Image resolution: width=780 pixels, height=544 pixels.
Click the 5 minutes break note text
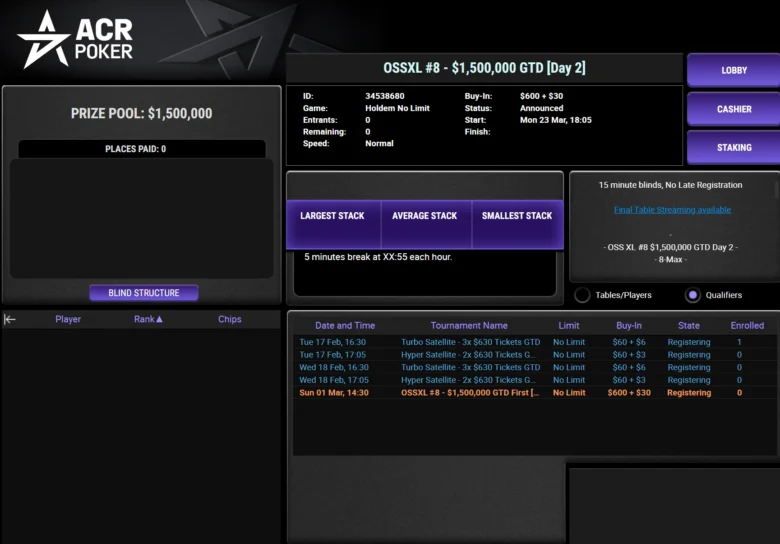tap(378, 257)
